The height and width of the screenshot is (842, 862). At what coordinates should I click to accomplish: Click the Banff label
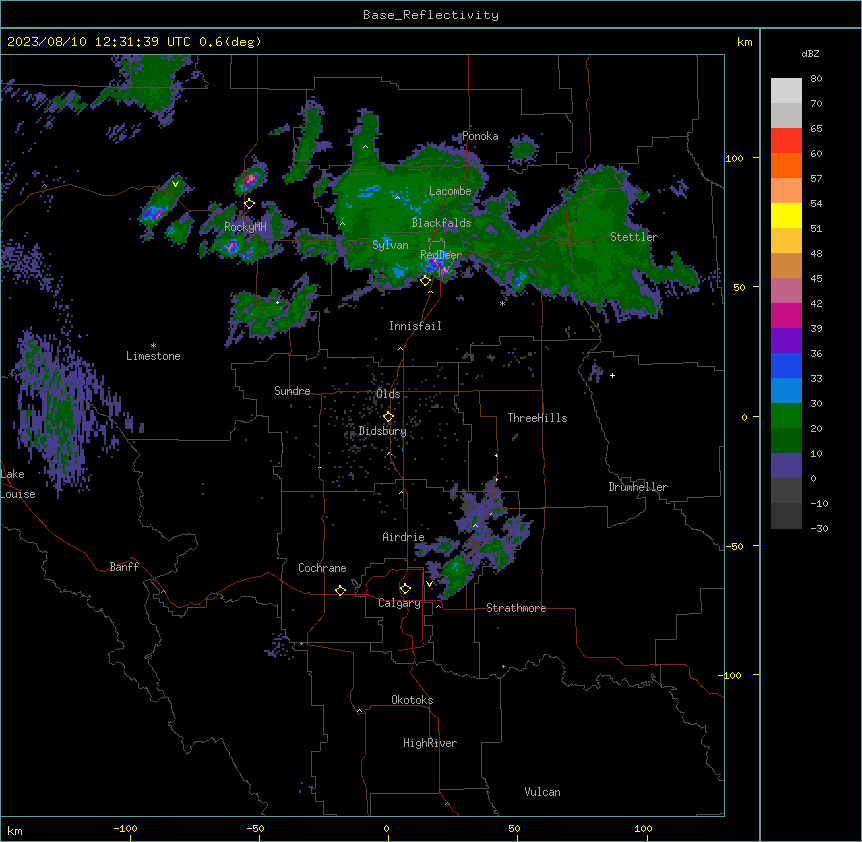[124, 567]
